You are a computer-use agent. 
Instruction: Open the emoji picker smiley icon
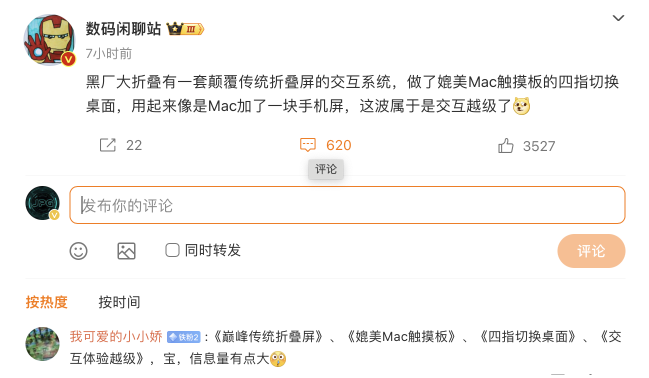coord(78,251)
